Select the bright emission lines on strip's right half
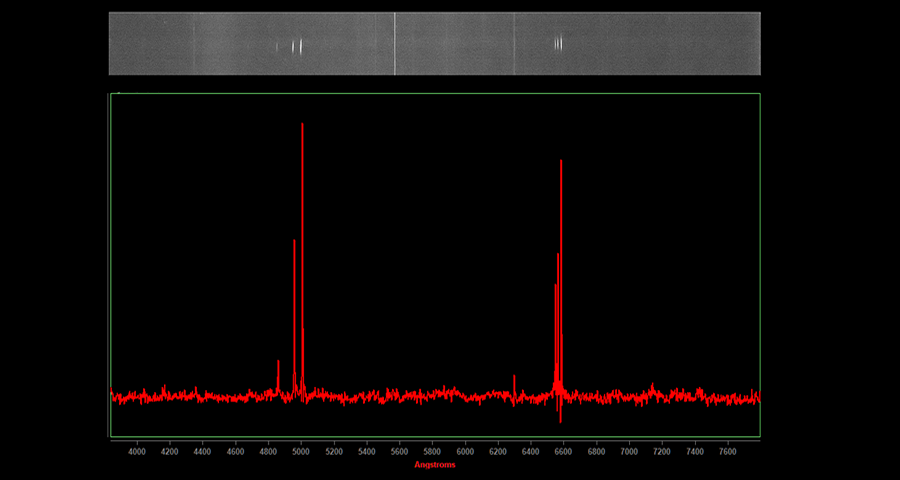Image resolution: width=900 pixels, height=480 pixels. (x=559, y=42)
